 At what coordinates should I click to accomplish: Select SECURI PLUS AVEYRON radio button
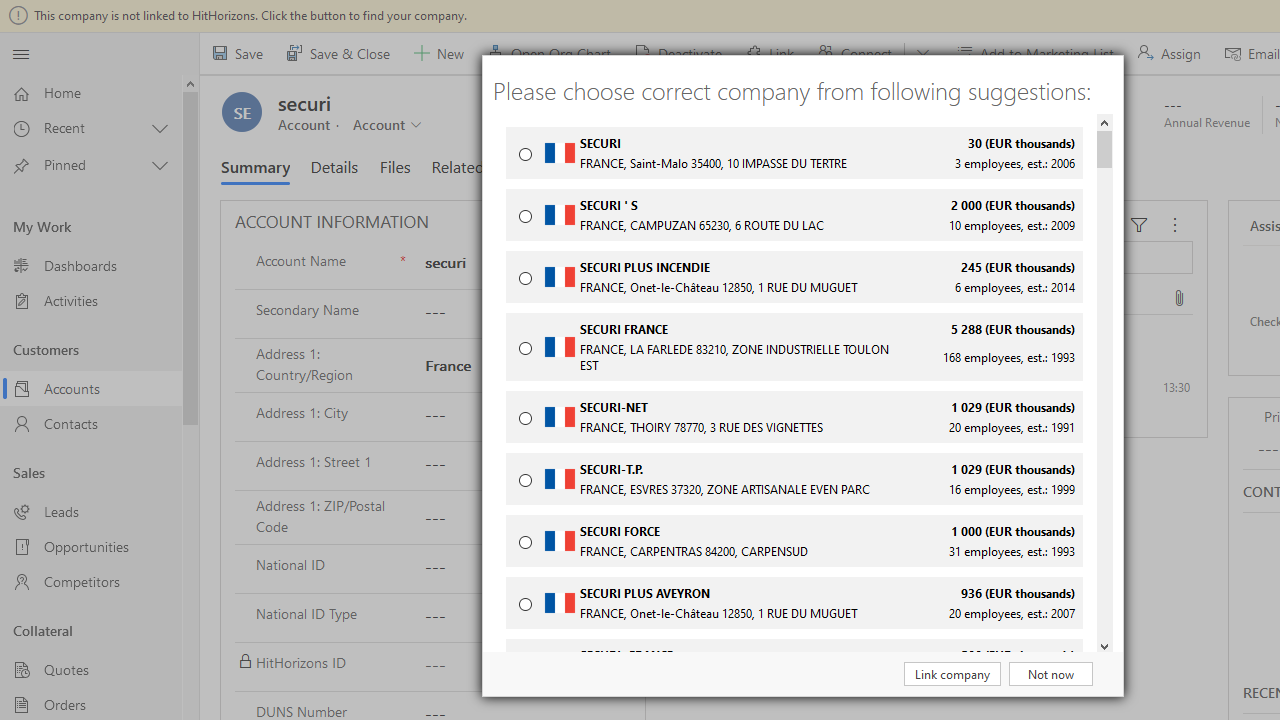tap(525, 604)
